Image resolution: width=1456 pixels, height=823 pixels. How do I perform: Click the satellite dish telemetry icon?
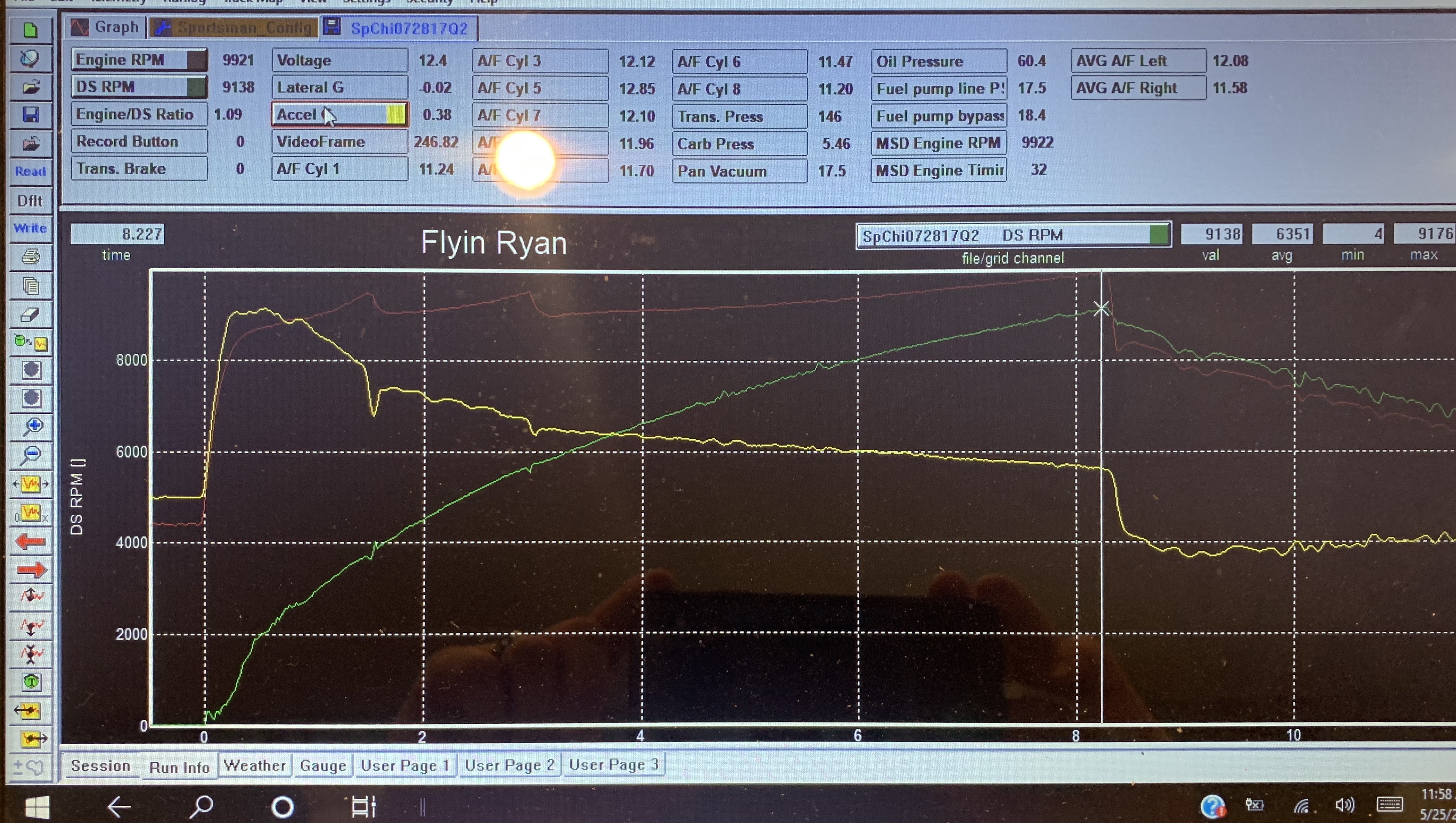29,58
